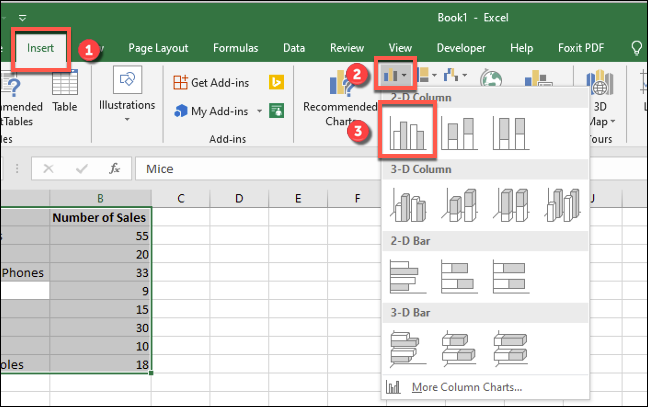Screen dimensions: 648x407
Task: Pick the 100% Stacked Column chart
Action: [510, 132]
